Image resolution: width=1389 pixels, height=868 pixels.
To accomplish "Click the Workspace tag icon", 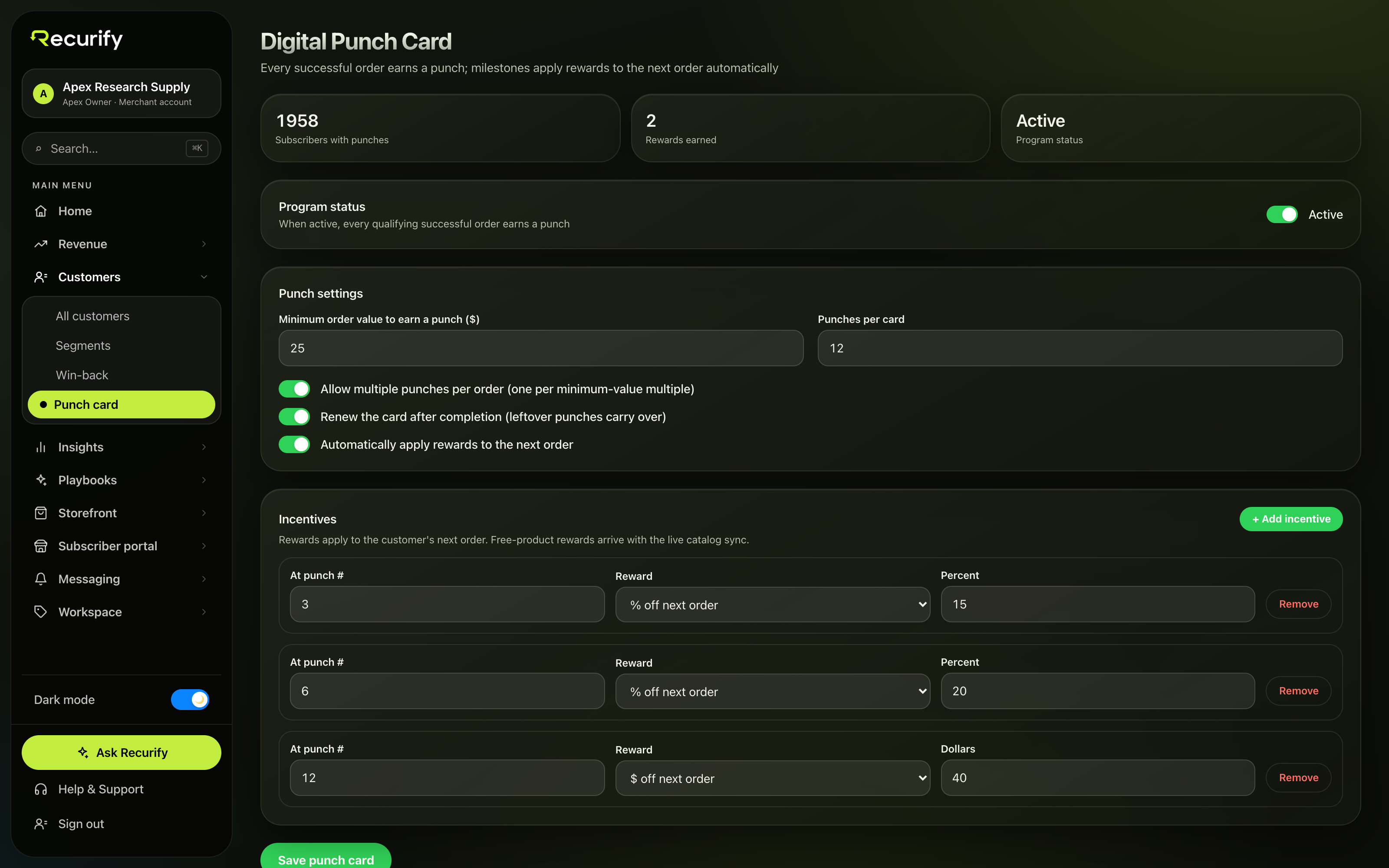I will pyautogui.click(x=41, y=612).
